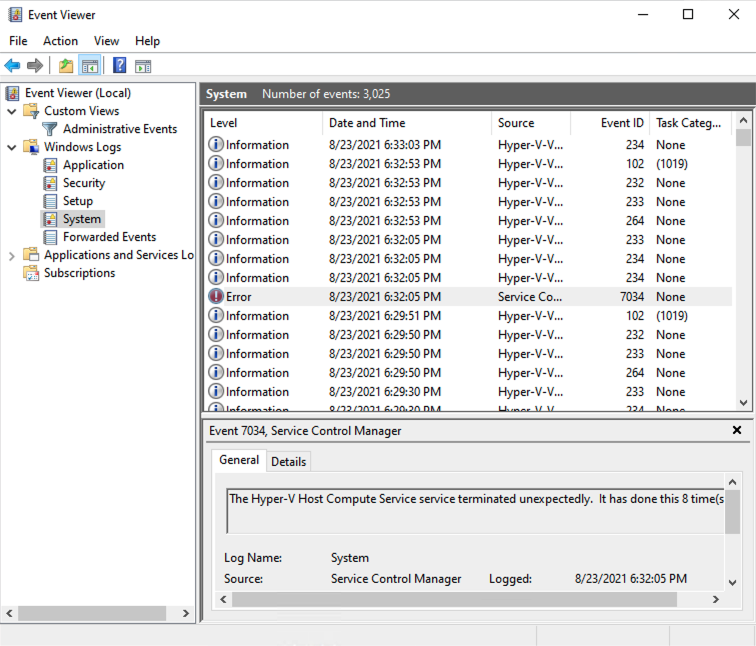Click the Event Viewer (Local) root icon

(x=13, y=93)
